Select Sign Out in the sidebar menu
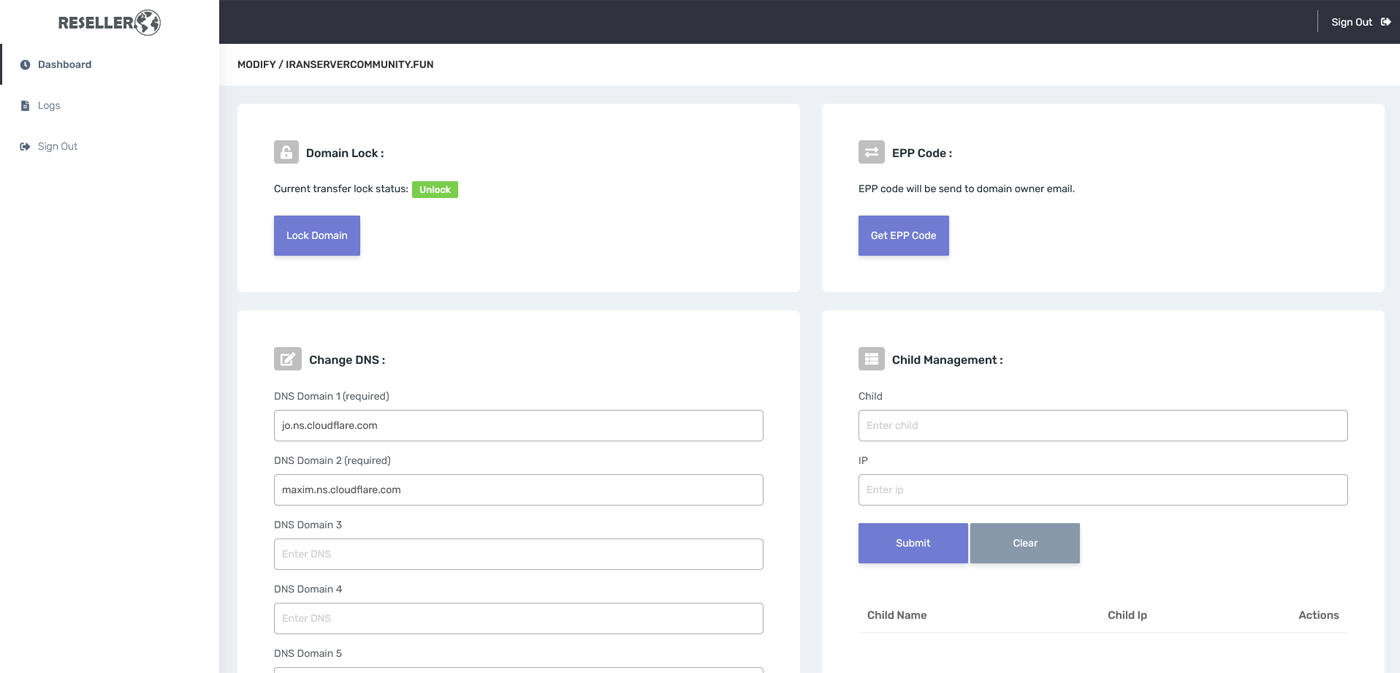The image size is (1400, 673). click(57, 147)
